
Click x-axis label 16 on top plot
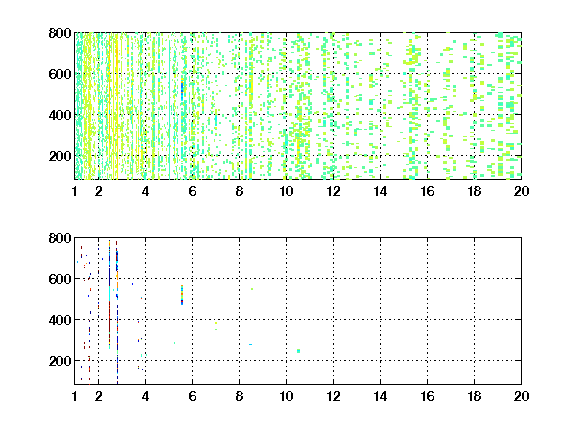pos(427,191)
